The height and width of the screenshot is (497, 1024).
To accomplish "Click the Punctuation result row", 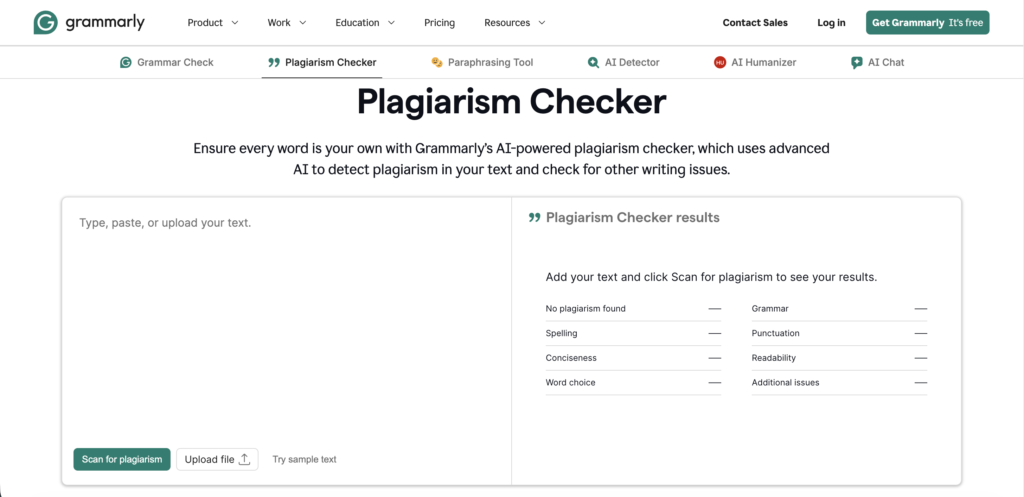I will click(x=839, y=333).
